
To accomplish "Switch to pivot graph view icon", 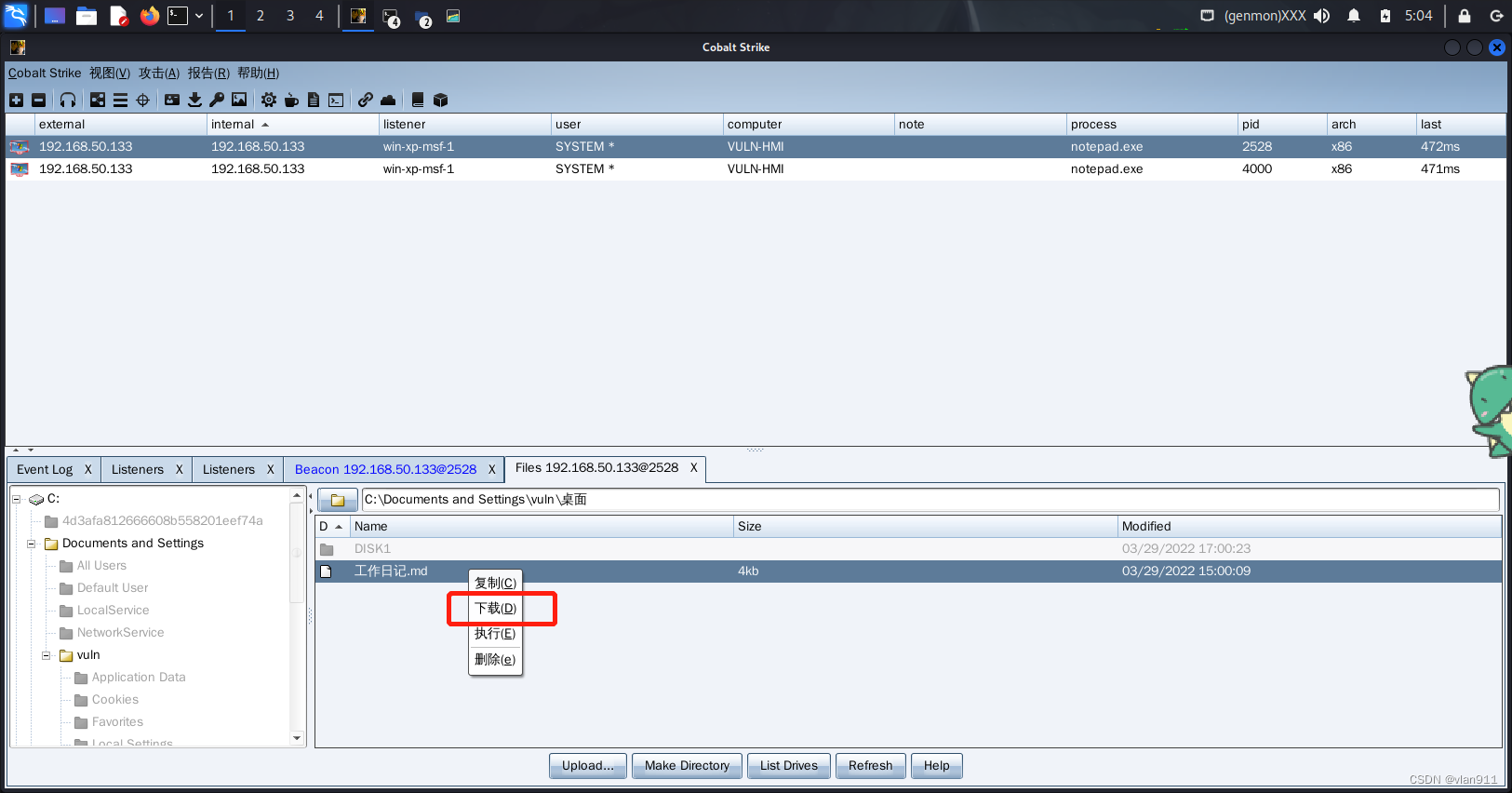I will (98, 100).
